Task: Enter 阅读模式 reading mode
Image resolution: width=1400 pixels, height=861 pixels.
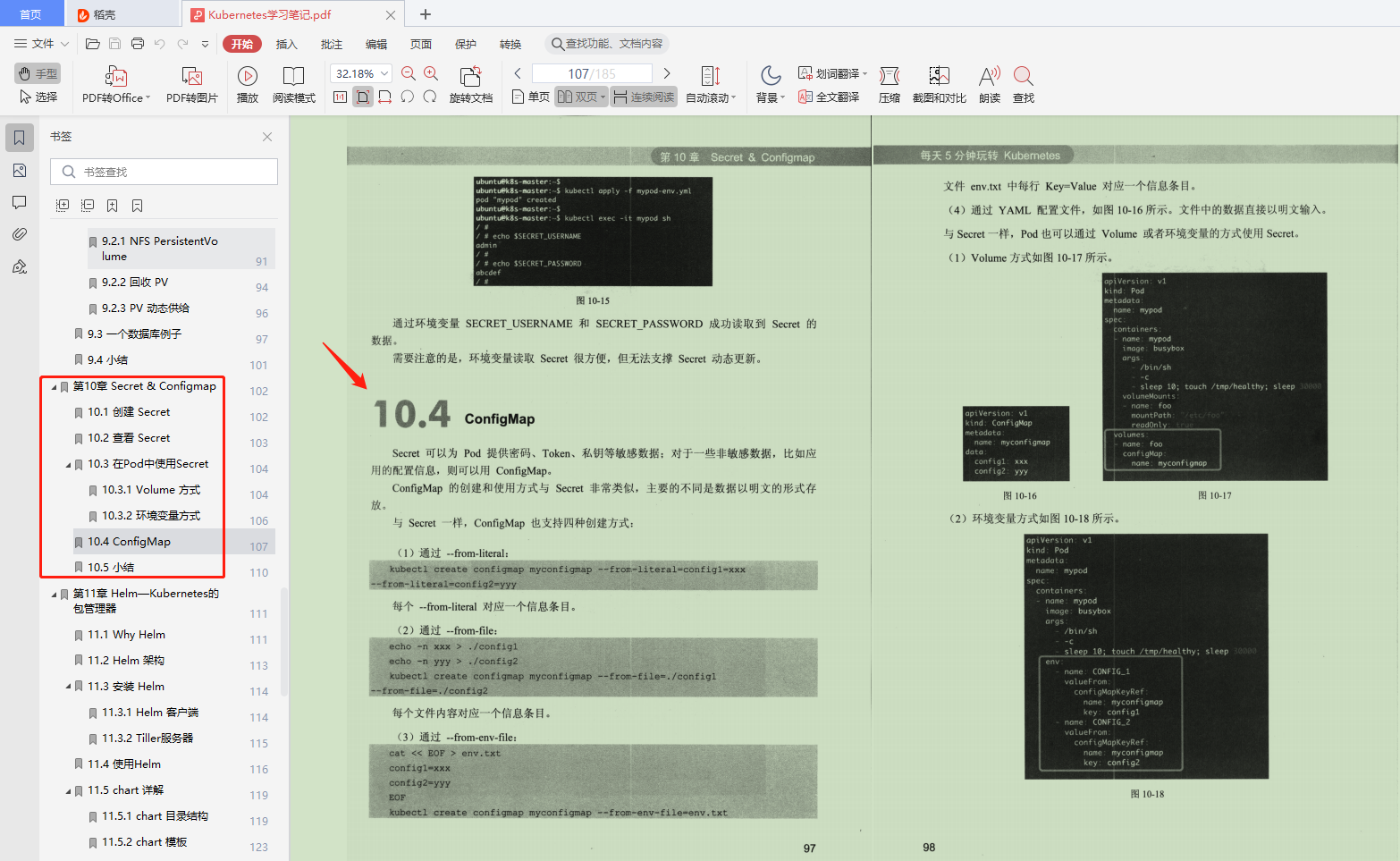Action: click(293, 85)
